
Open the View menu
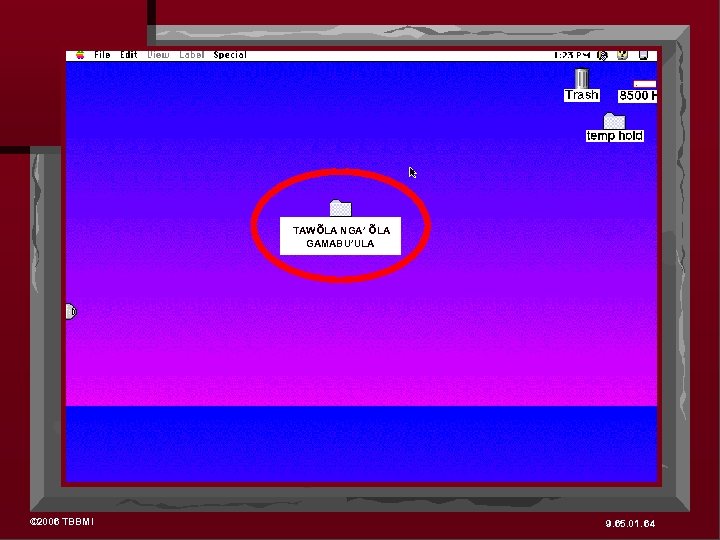pyautogui.click(x=158, y=55)
